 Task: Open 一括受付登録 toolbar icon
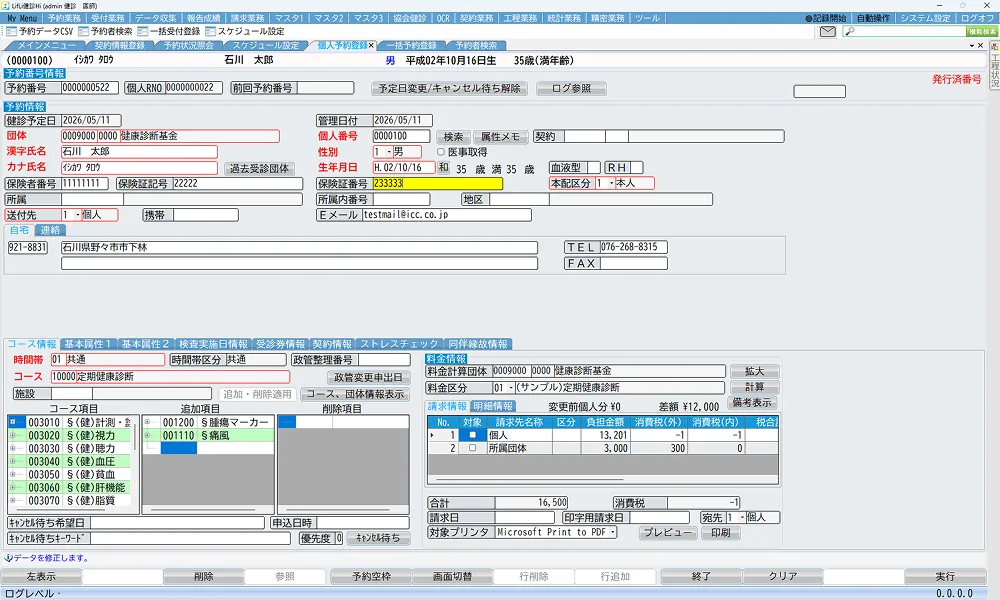[143, 31]
